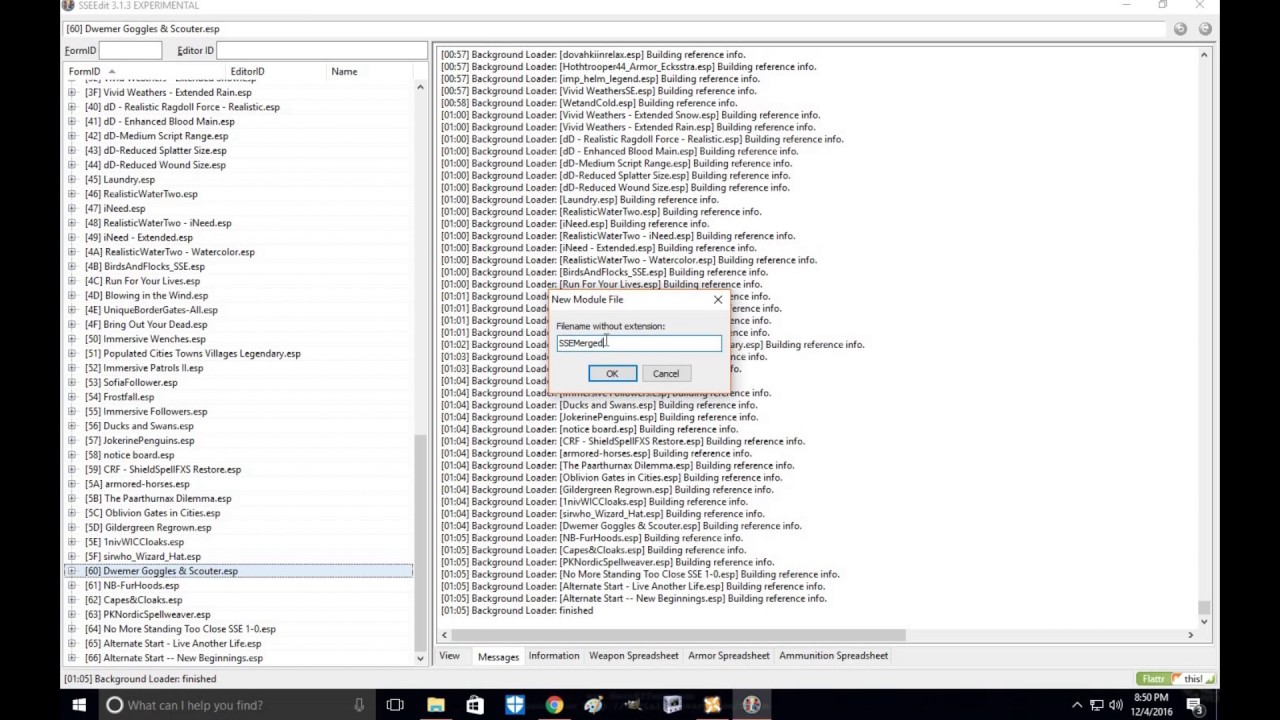This screenshot has height=720, width=1280.
Task: Sort by the FormID column header
Action: click(x=84, y=72)
